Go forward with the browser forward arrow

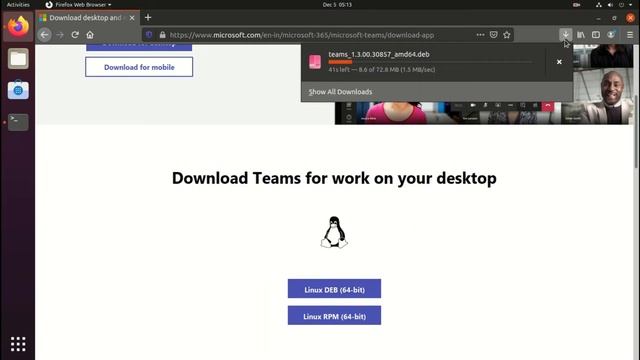click(60, 35)
